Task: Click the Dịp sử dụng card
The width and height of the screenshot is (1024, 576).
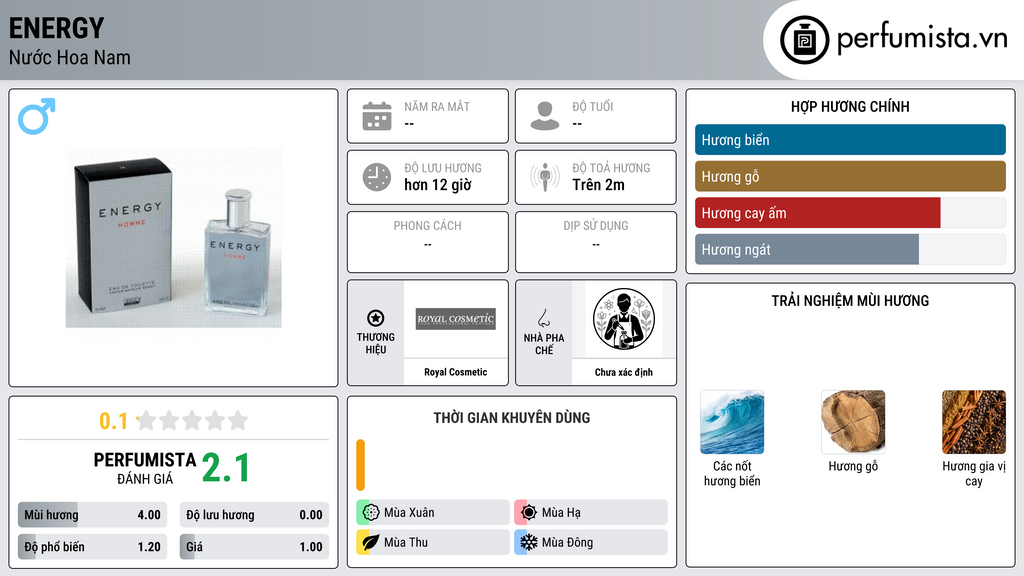Action: pos(596,242)
